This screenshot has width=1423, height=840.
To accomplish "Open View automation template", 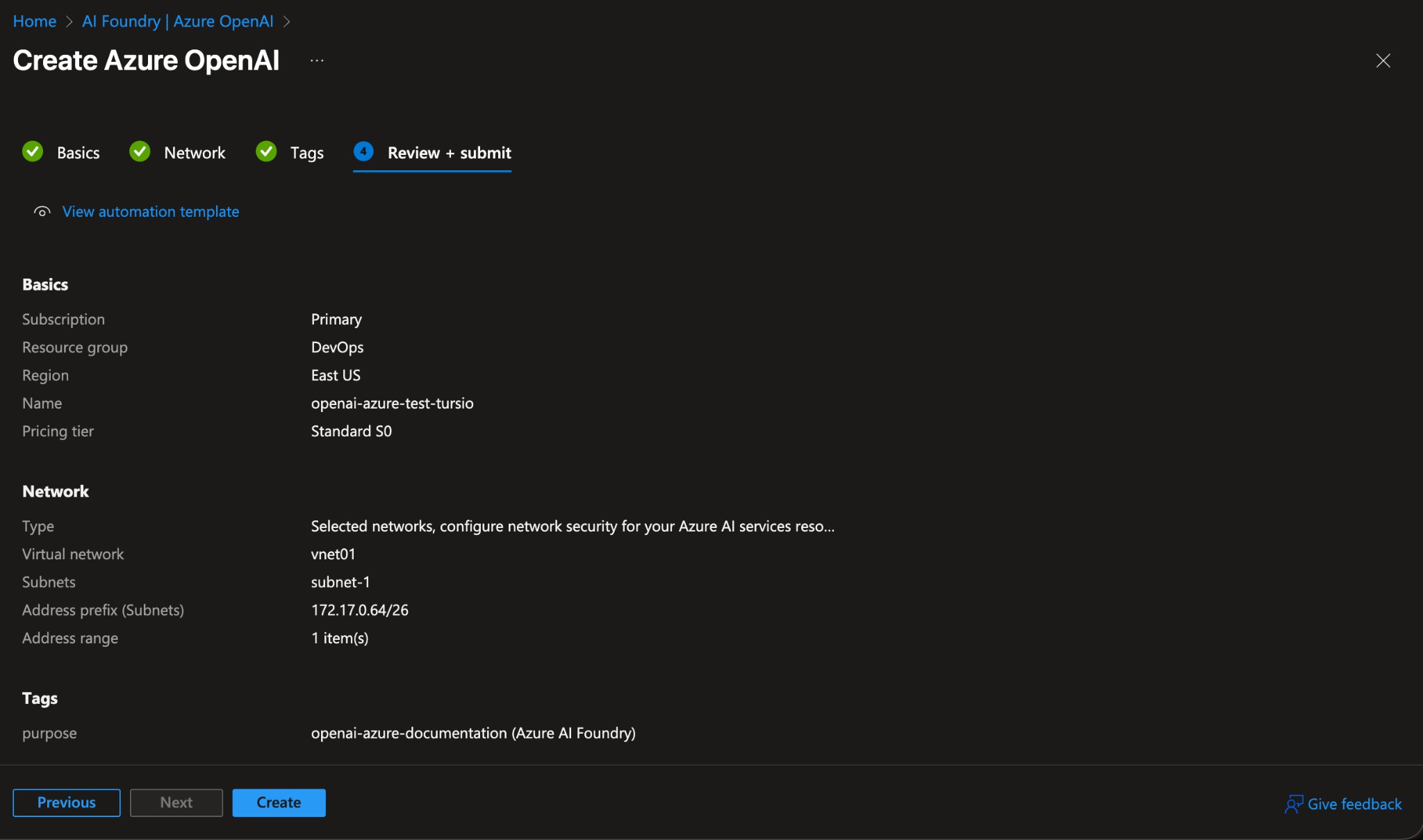I will click(x=150, y=212).
